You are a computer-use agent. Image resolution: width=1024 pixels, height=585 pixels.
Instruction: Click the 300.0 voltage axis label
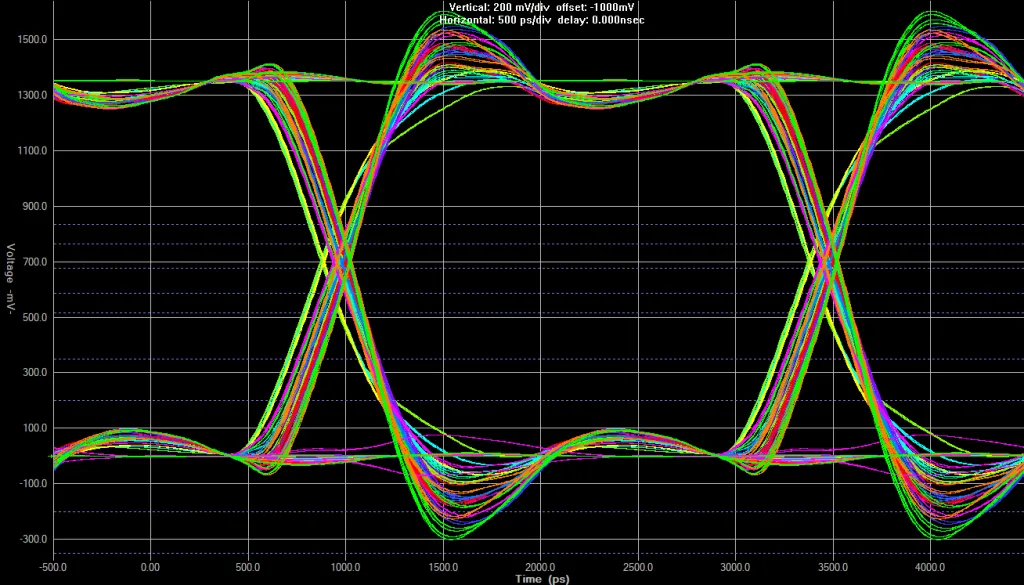point(35,373)
